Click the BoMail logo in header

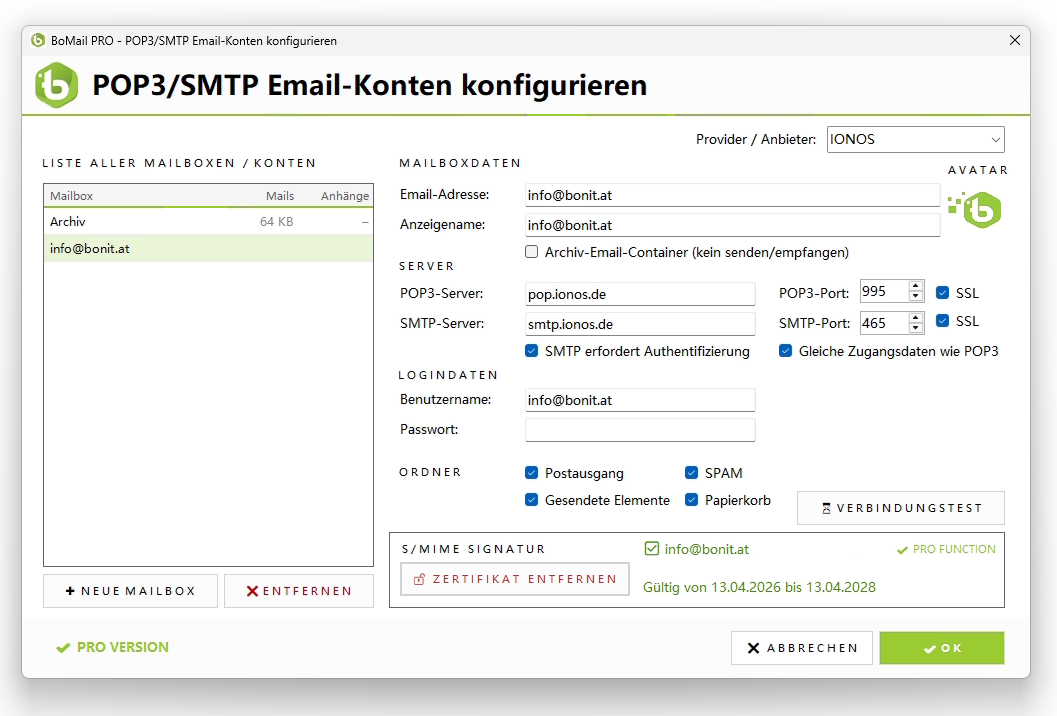57,85
